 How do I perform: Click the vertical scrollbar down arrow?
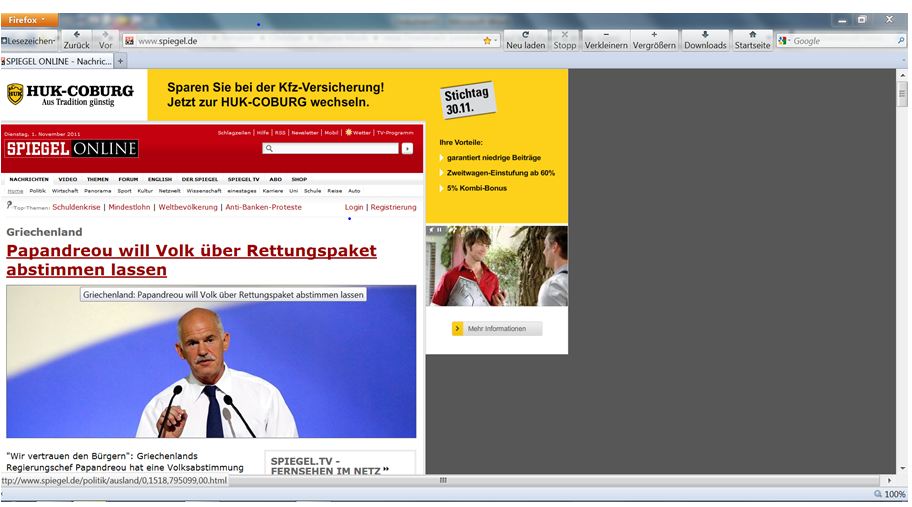pyautogui.click(x=903, y=468)
